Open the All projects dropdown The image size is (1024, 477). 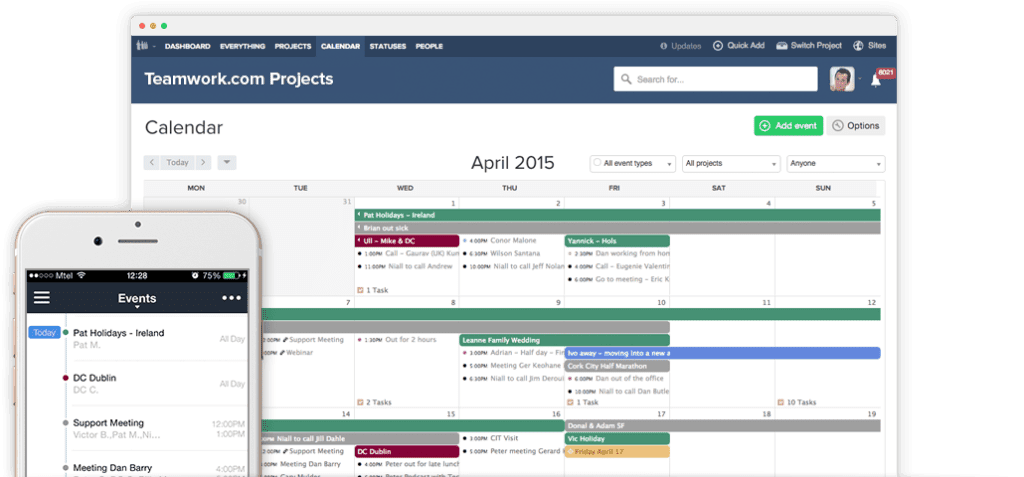[731, 163]
